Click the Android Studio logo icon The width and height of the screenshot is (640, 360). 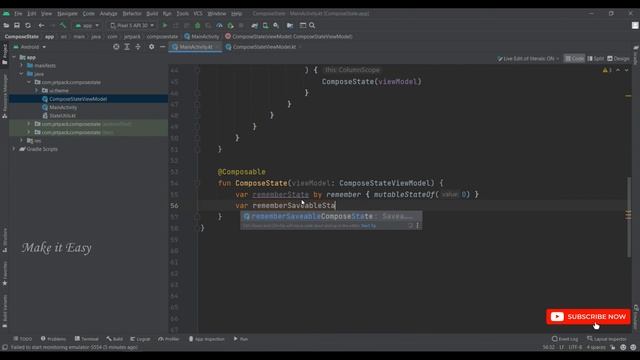(6, 13)
